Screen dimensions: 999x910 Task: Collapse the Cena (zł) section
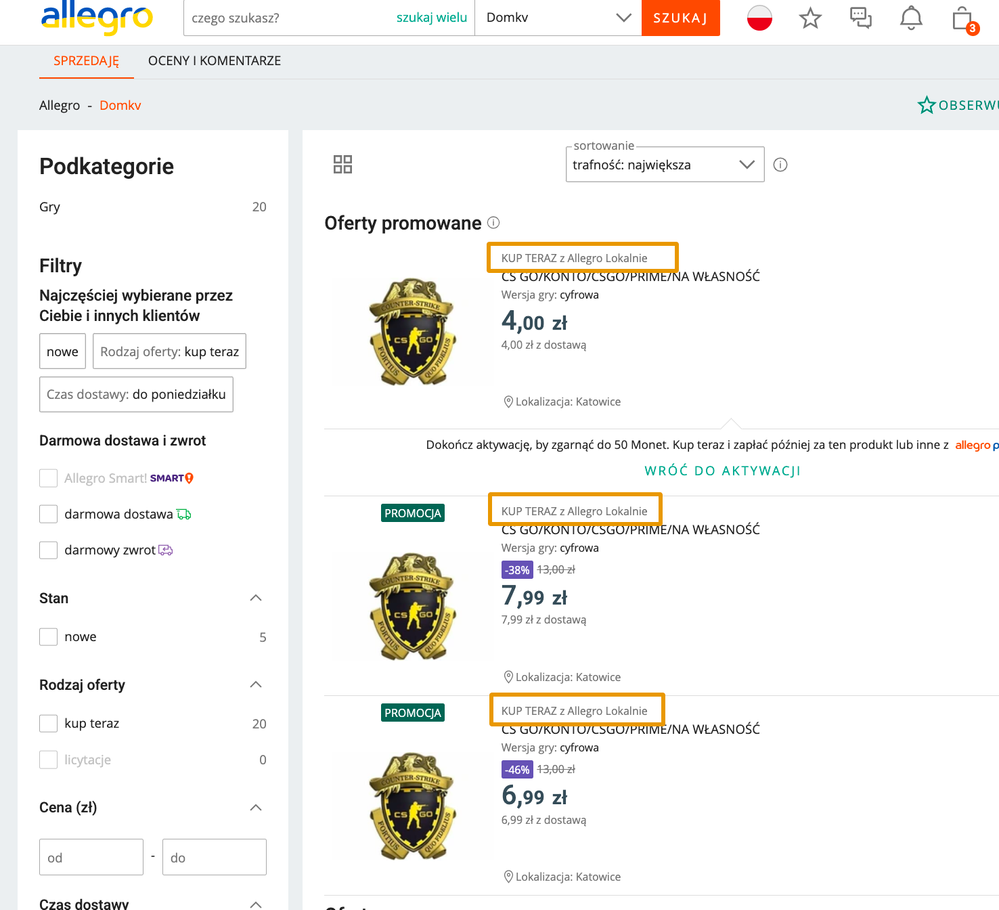tap(255, 807)
